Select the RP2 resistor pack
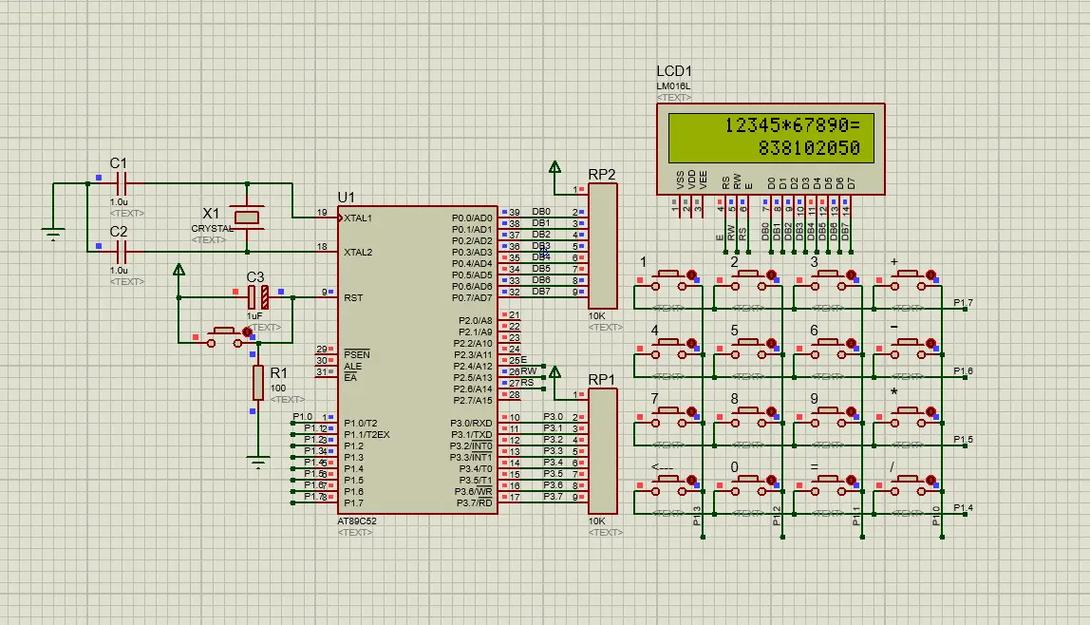 (x=603, y=246)
